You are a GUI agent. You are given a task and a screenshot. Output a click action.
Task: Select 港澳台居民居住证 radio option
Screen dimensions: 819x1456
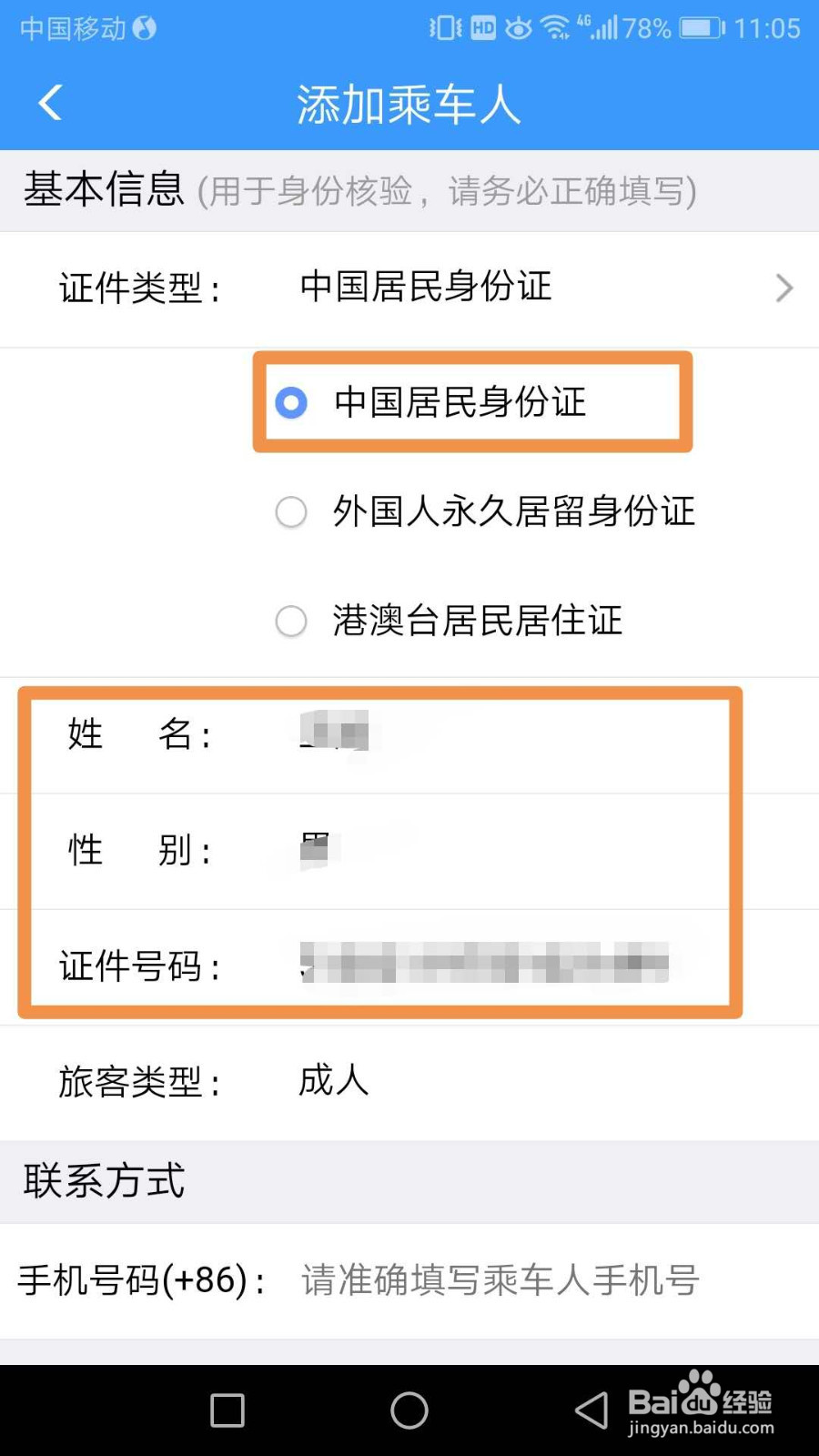(291, 622)
